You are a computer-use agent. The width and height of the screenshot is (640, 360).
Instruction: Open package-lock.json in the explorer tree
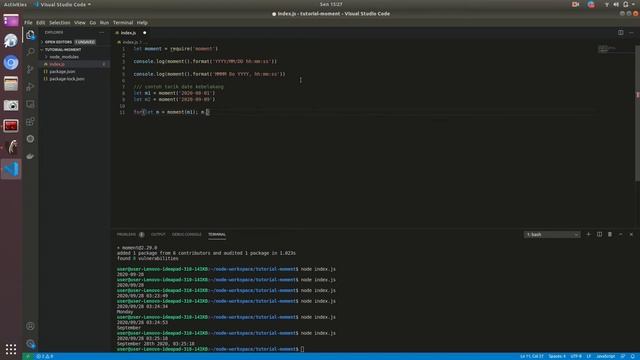click(x=67, y=79)
